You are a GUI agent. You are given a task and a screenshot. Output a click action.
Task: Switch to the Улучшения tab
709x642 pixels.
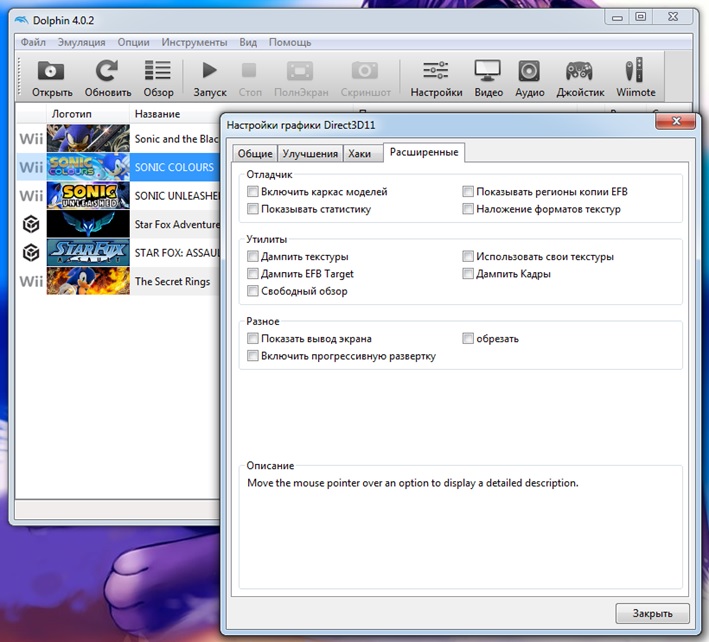[310, 154]
